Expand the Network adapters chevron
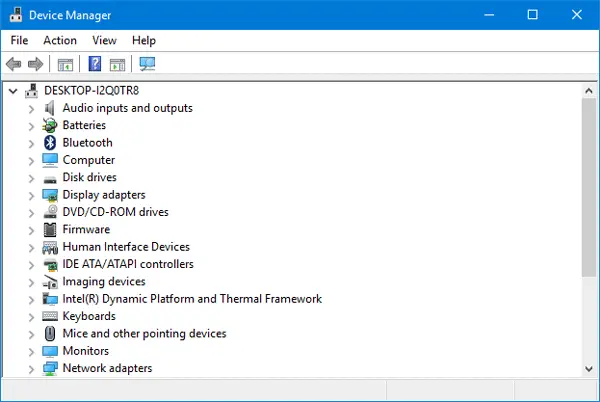Screen dimensions: 600x402 [31, 369]
